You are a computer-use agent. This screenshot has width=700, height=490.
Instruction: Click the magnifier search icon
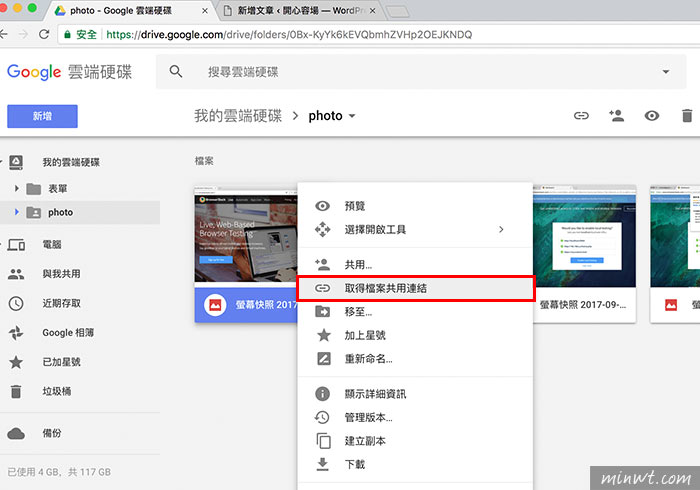[x=176, y=71]
